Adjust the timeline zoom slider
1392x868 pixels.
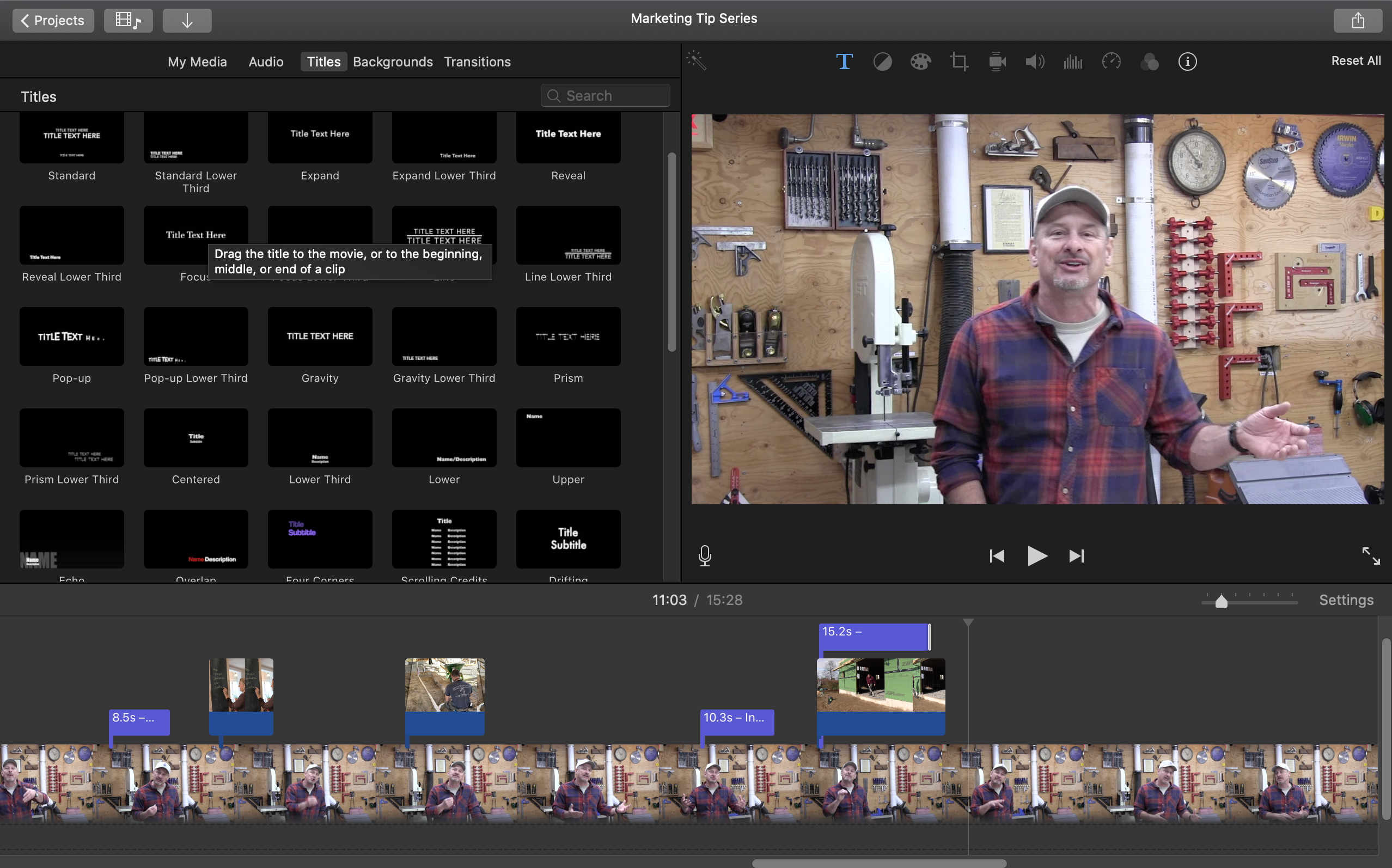pos(1221,602)
